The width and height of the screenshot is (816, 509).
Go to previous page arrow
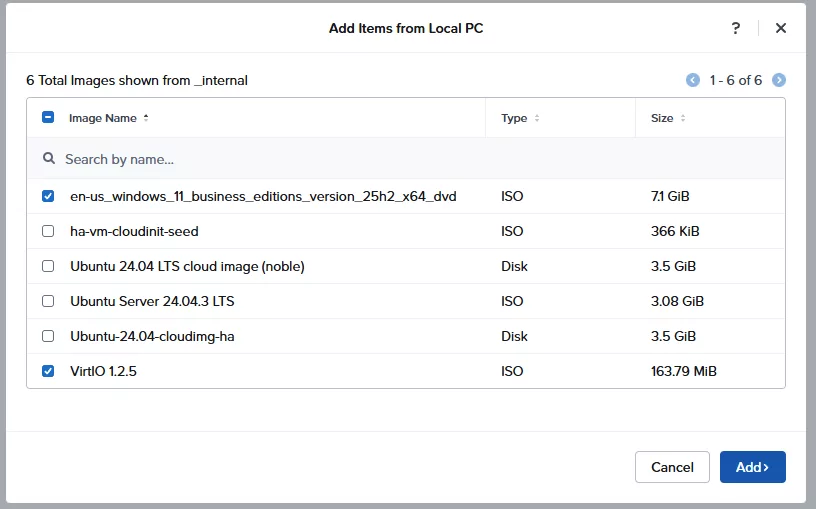[693, 80]
